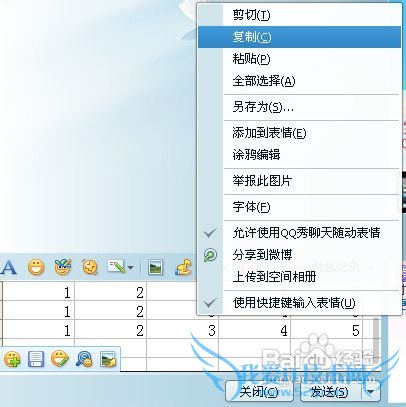The image size is (406, 407).
Task: Add image to emoticons via smiley-plus icon
Action: (x=12, y=359)
